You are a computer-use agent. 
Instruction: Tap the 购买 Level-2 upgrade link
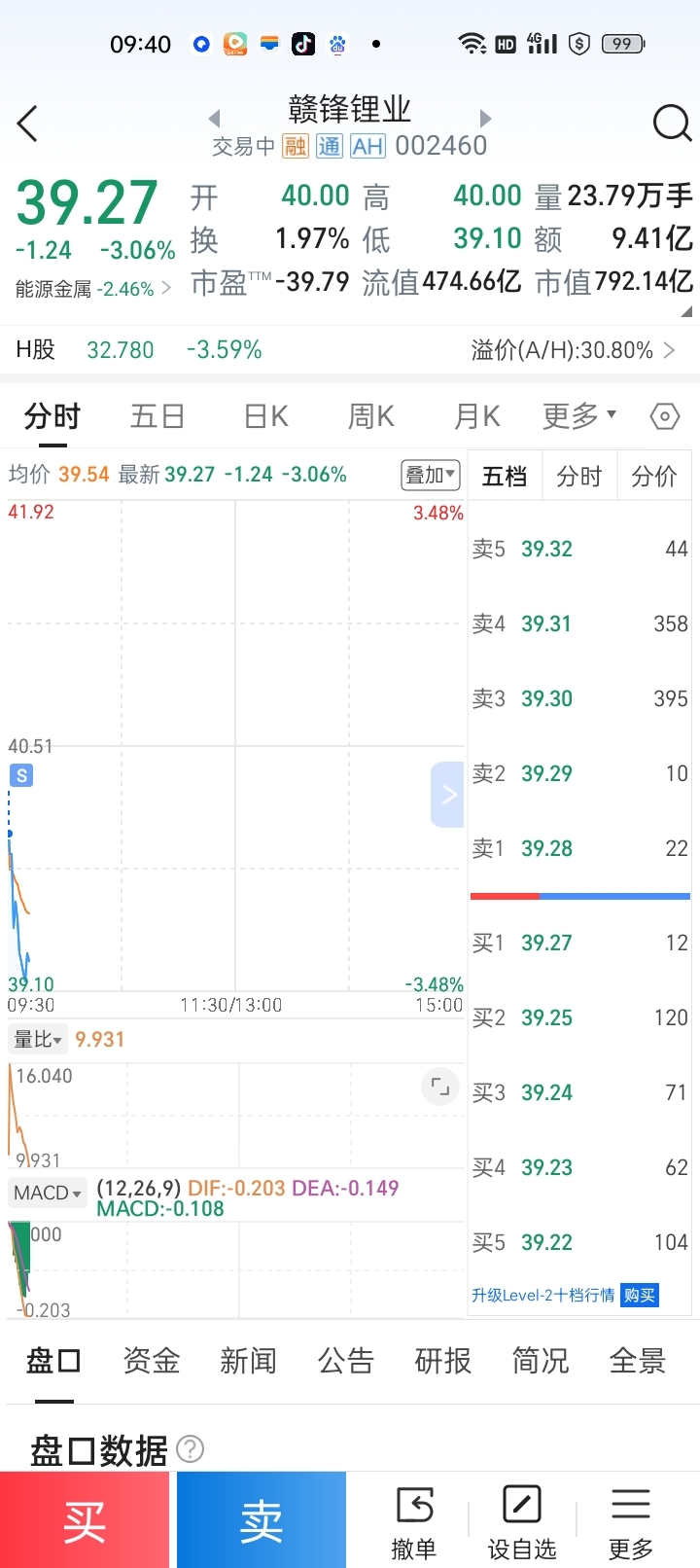click(x=640, y=1295)
